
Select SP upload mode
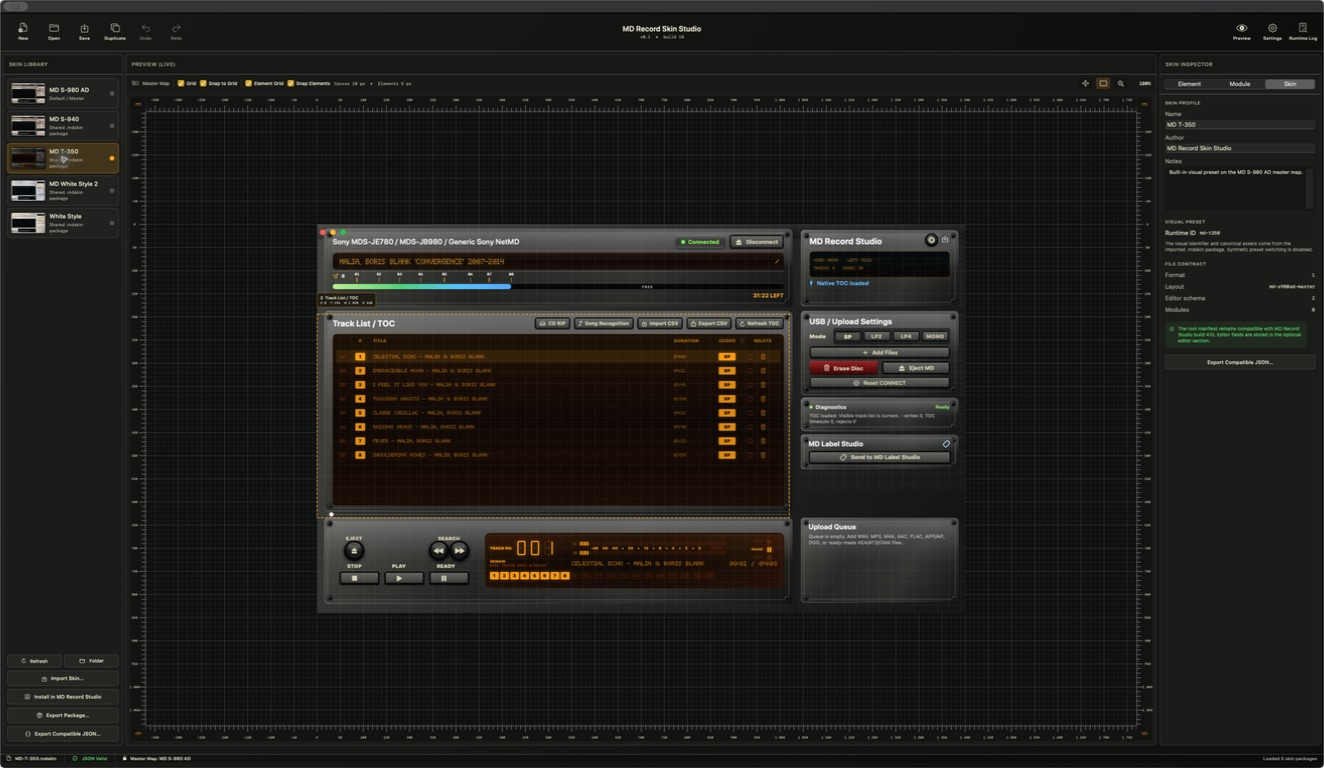click(x=847, y=336)
